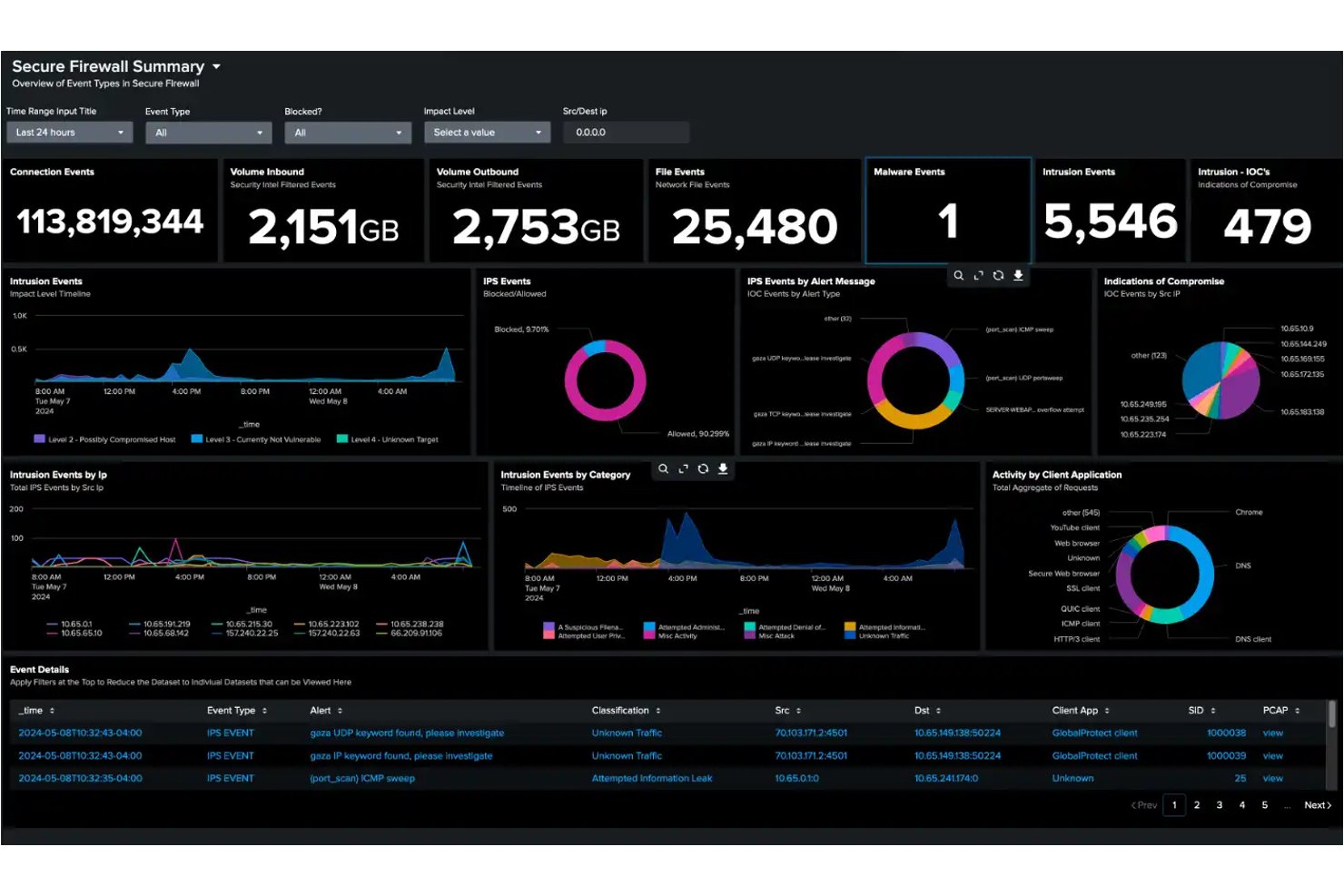Sort by Alert column arrow
This screenshot has height=896, width=1344.
coord(340,711)
